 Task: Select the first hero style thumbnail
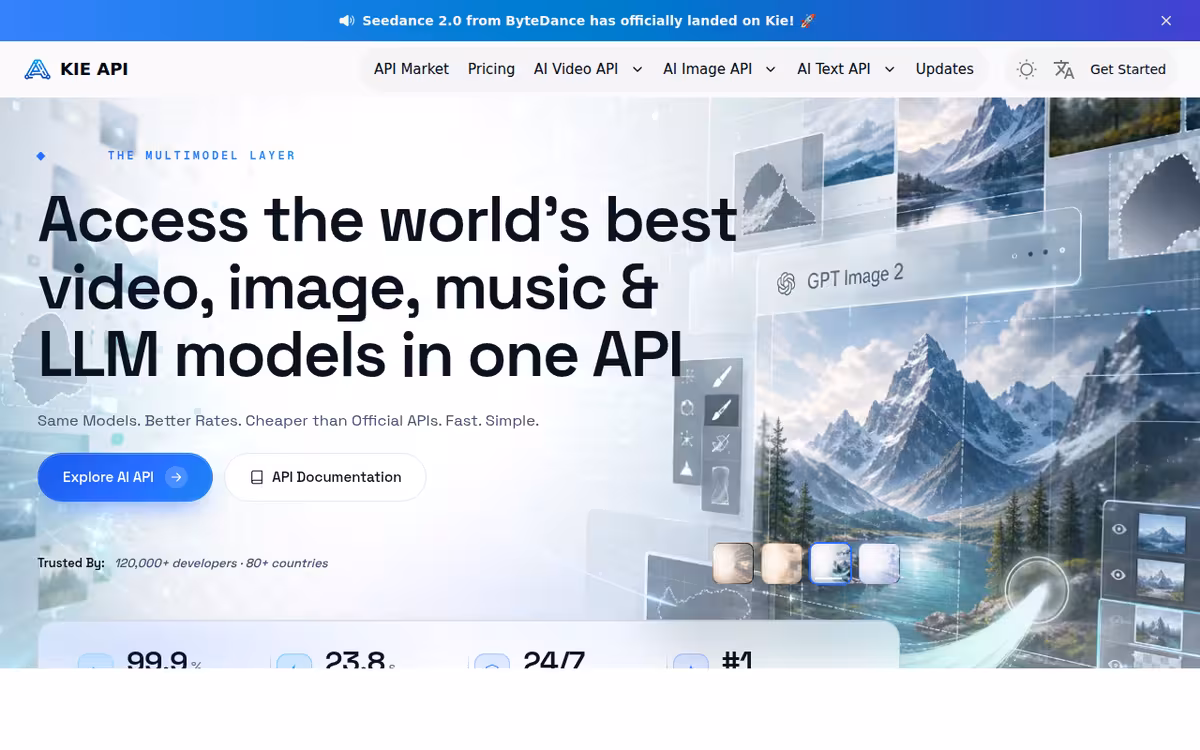[733, 563]
